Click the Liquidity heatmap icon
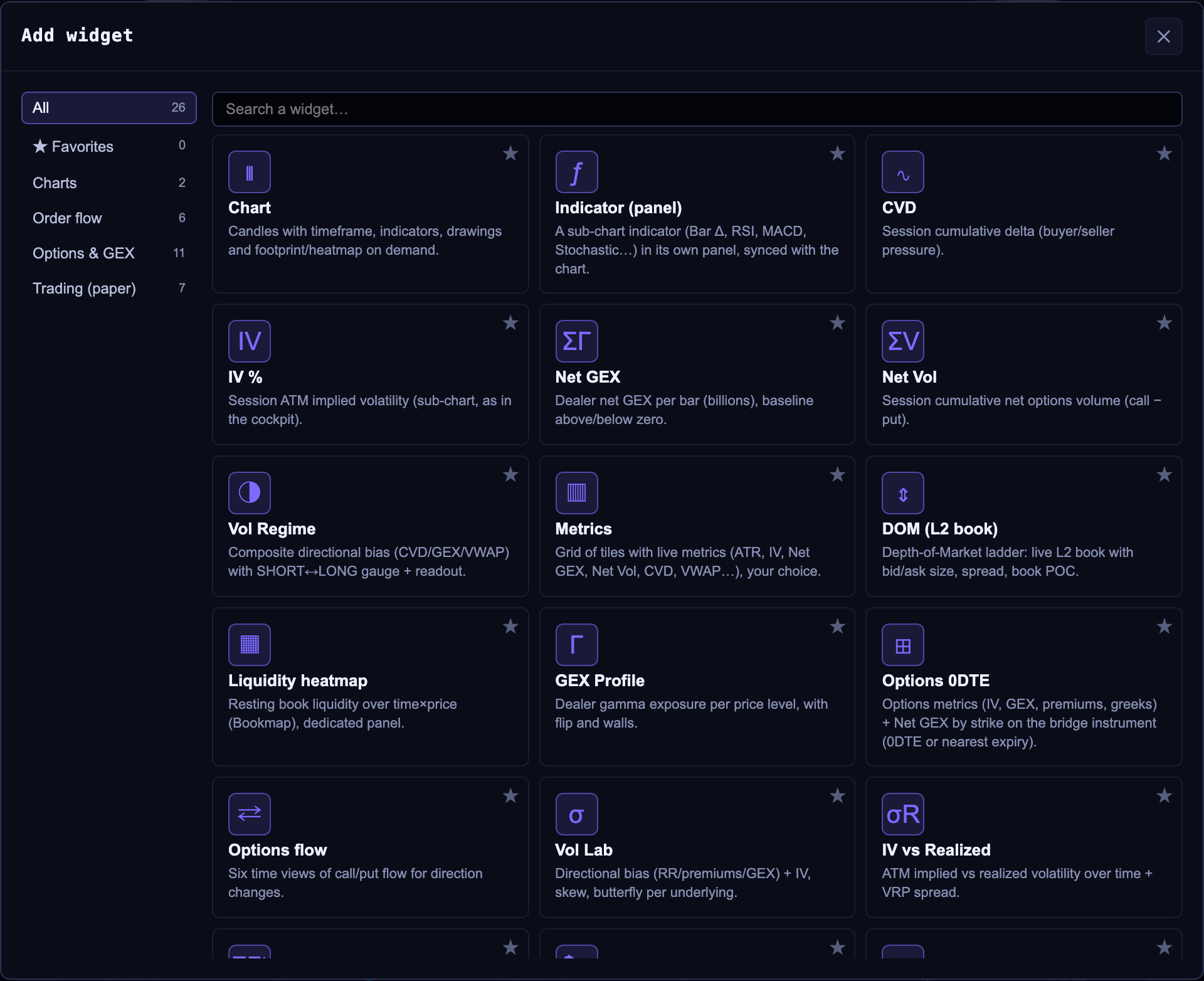The height and width of the screenshot is (981, 1204). tap(249, 645)
